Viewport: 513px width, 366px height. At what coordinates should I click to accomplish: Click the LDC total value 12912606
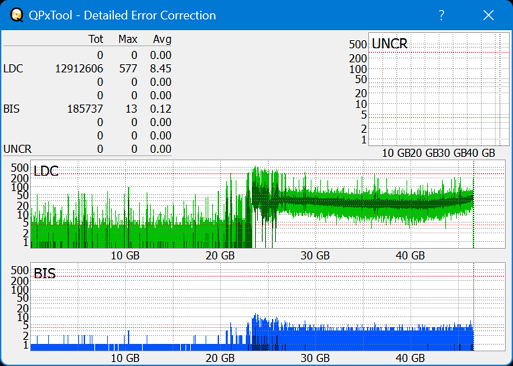point(79,69)
